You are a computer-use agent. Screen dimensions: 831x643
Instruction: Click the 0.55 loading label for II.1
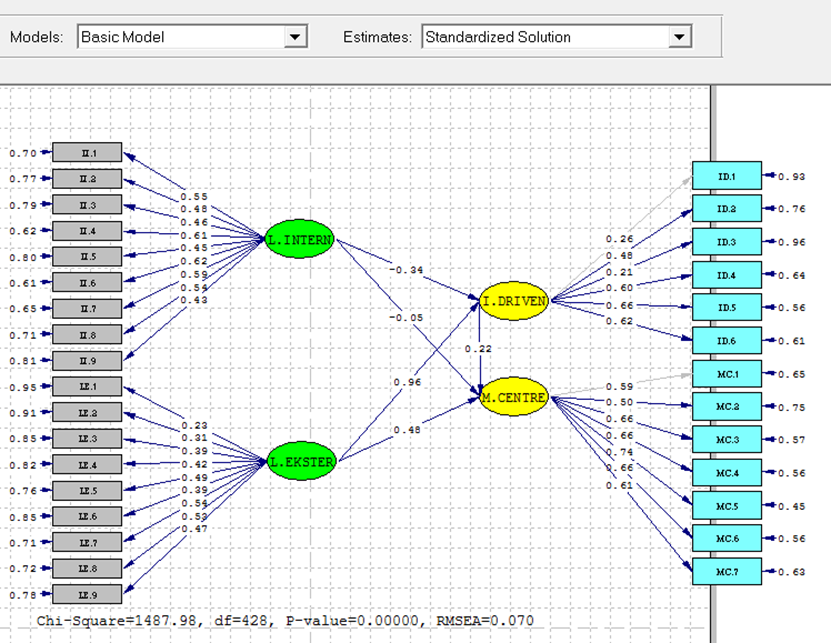click(194, 197)
